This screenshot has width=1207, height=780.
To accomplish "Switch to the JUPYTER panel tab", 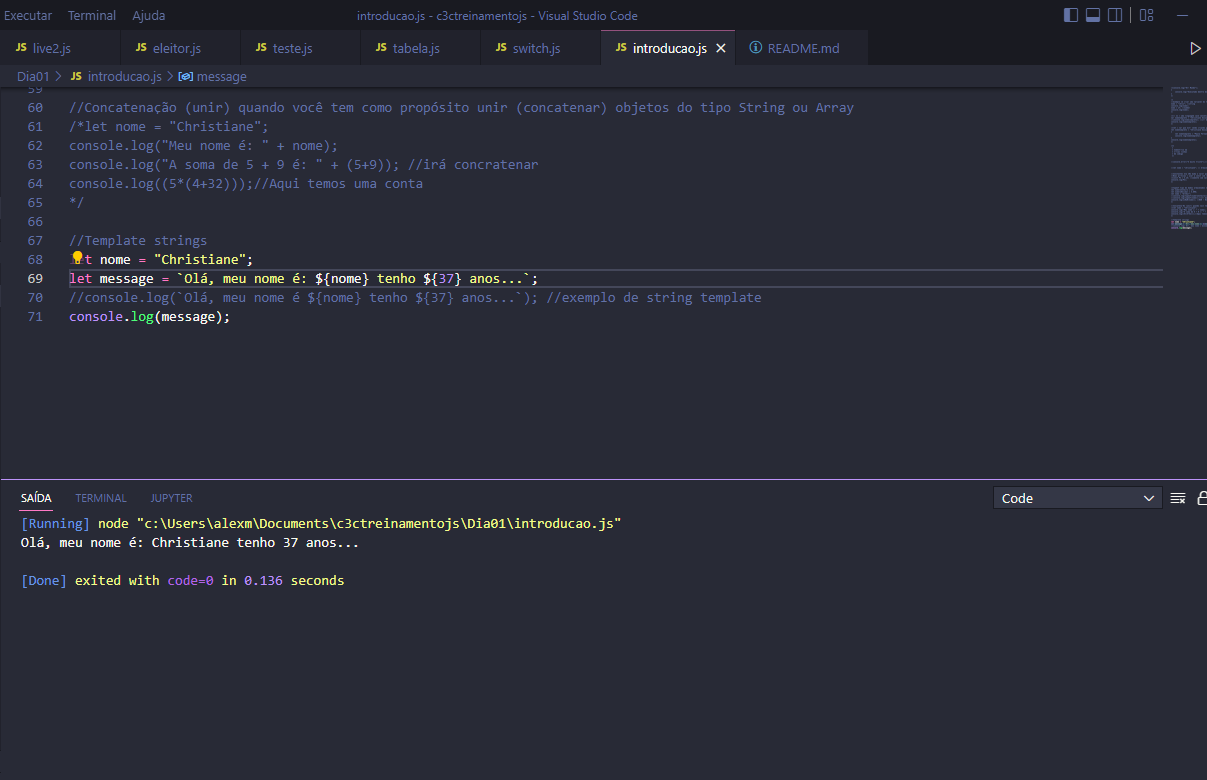I will tap(171, 497).
